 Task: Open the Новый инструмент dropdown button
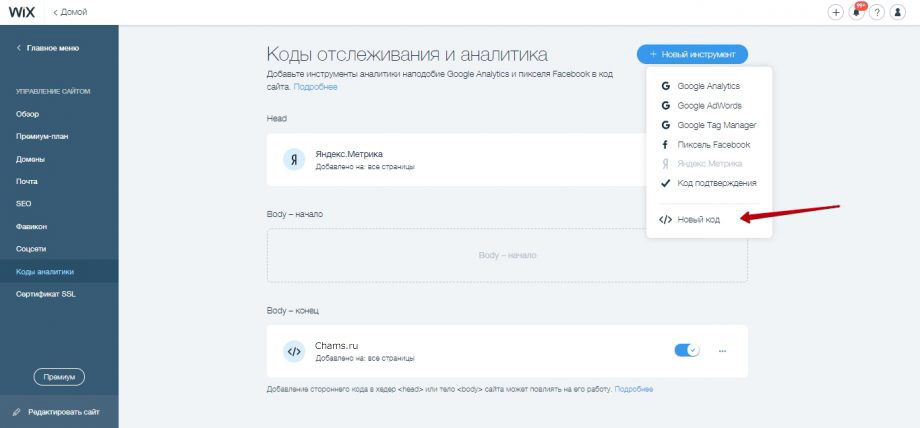[692, 54]
